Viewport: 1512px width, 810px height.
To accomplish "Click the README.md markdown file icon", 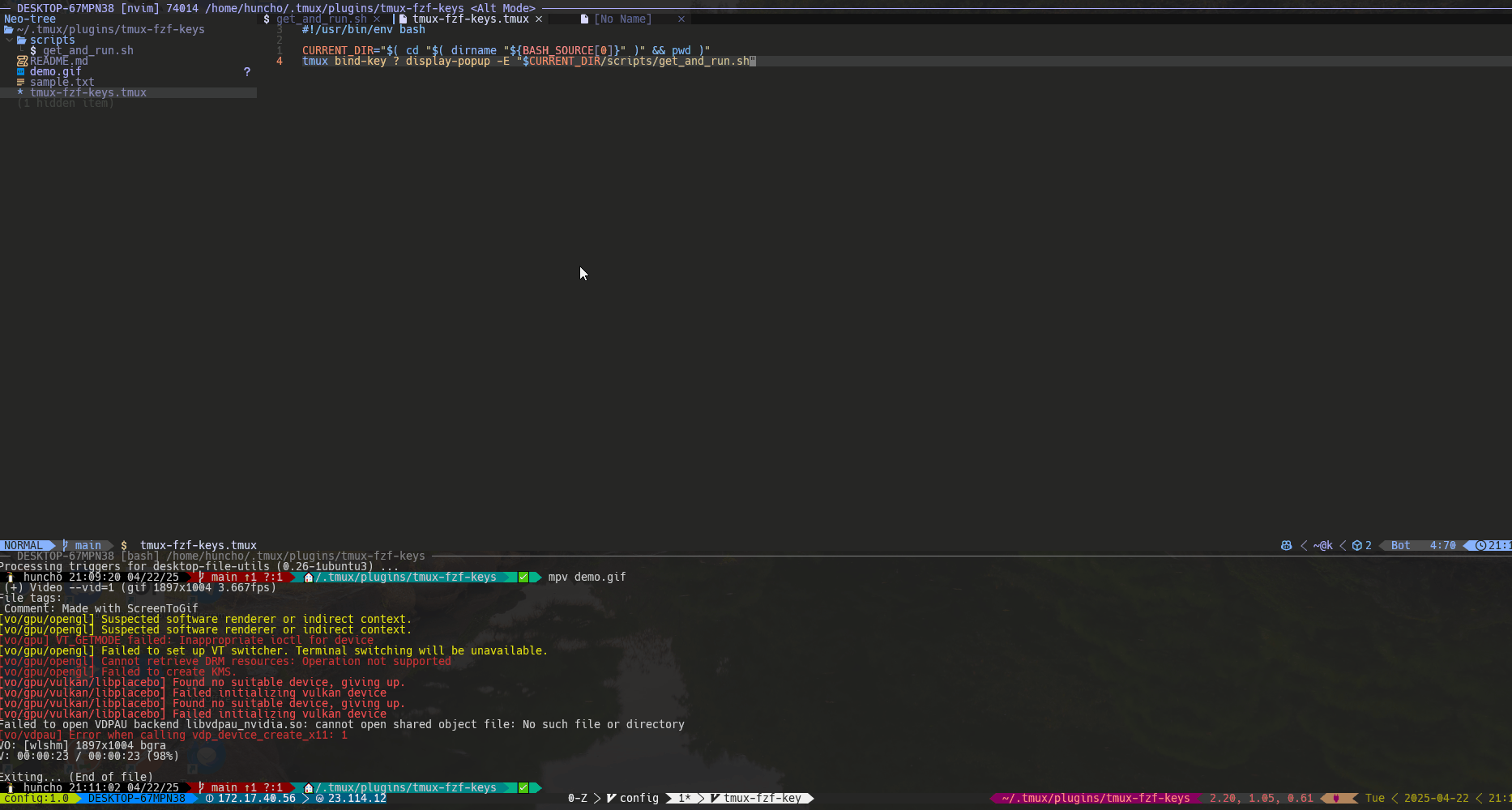I will pos(22,61).
